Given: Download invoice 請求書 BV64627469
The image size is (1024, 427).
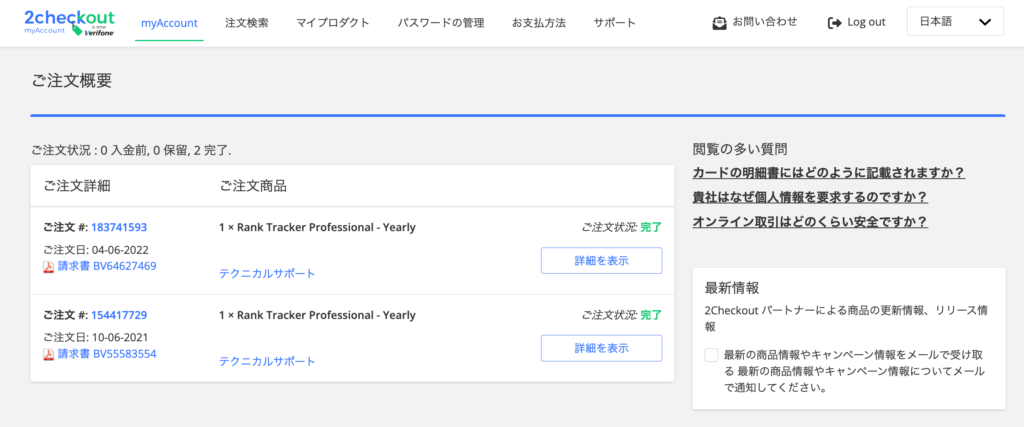Looking at the screenshot, I should [107, 266].
